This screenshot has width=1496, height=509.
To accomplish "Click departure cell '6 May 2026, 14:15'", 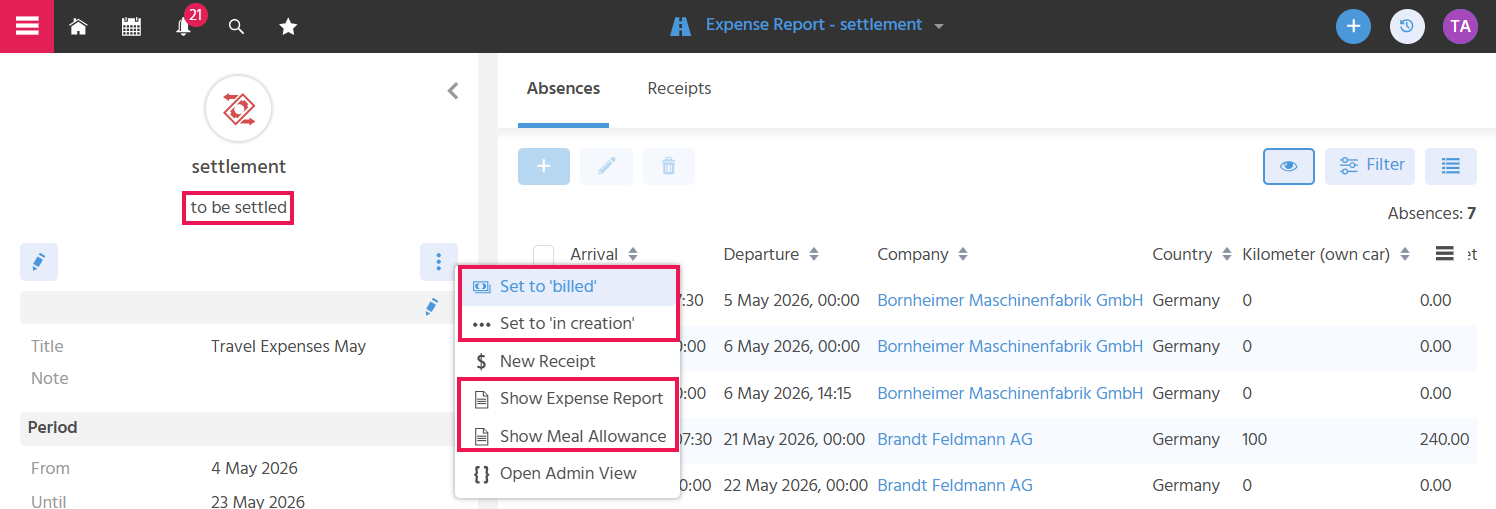I will click(x=788, y=393).
